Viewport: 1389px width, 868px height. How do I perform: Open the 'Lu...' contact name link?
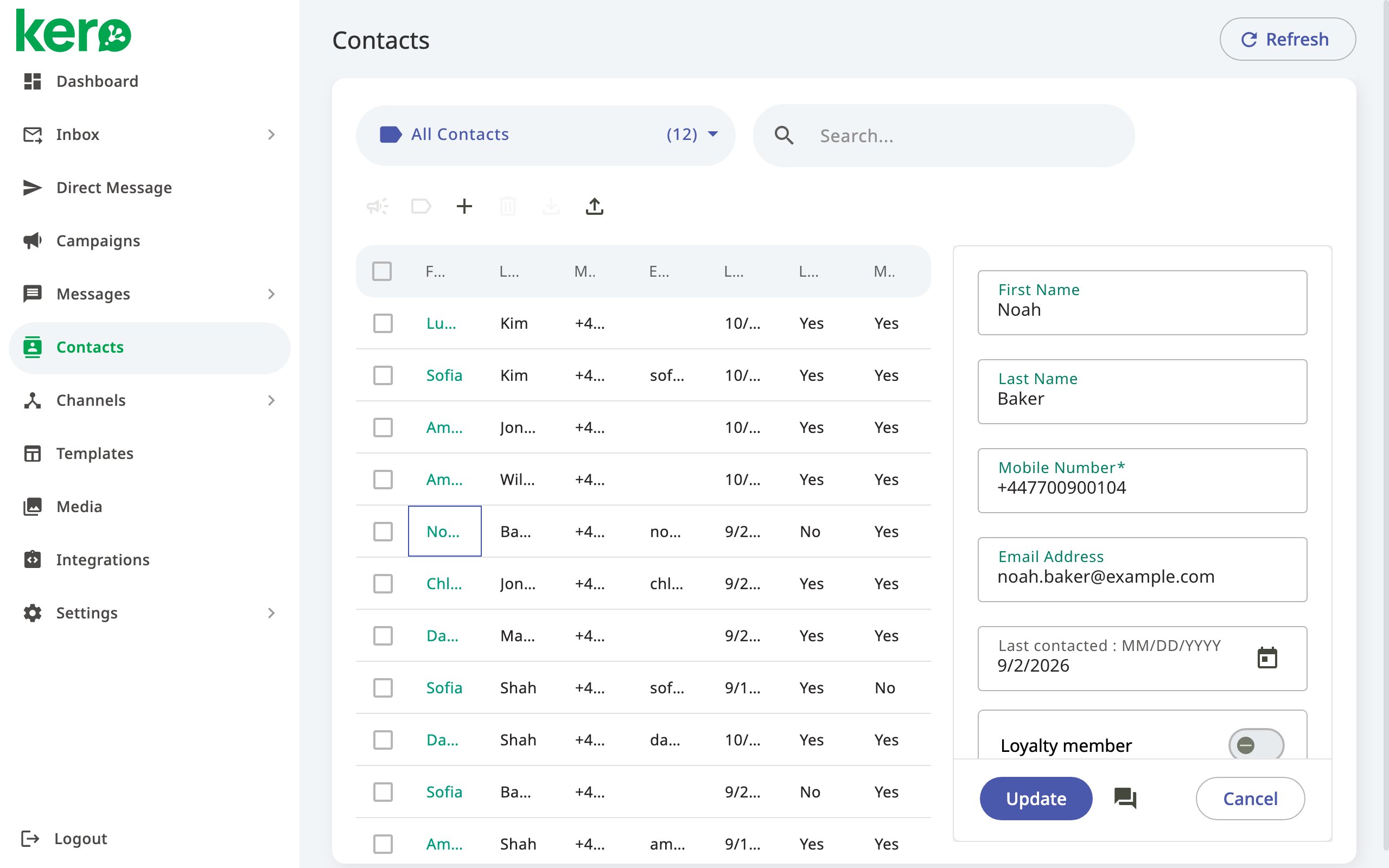coord(441,323)
